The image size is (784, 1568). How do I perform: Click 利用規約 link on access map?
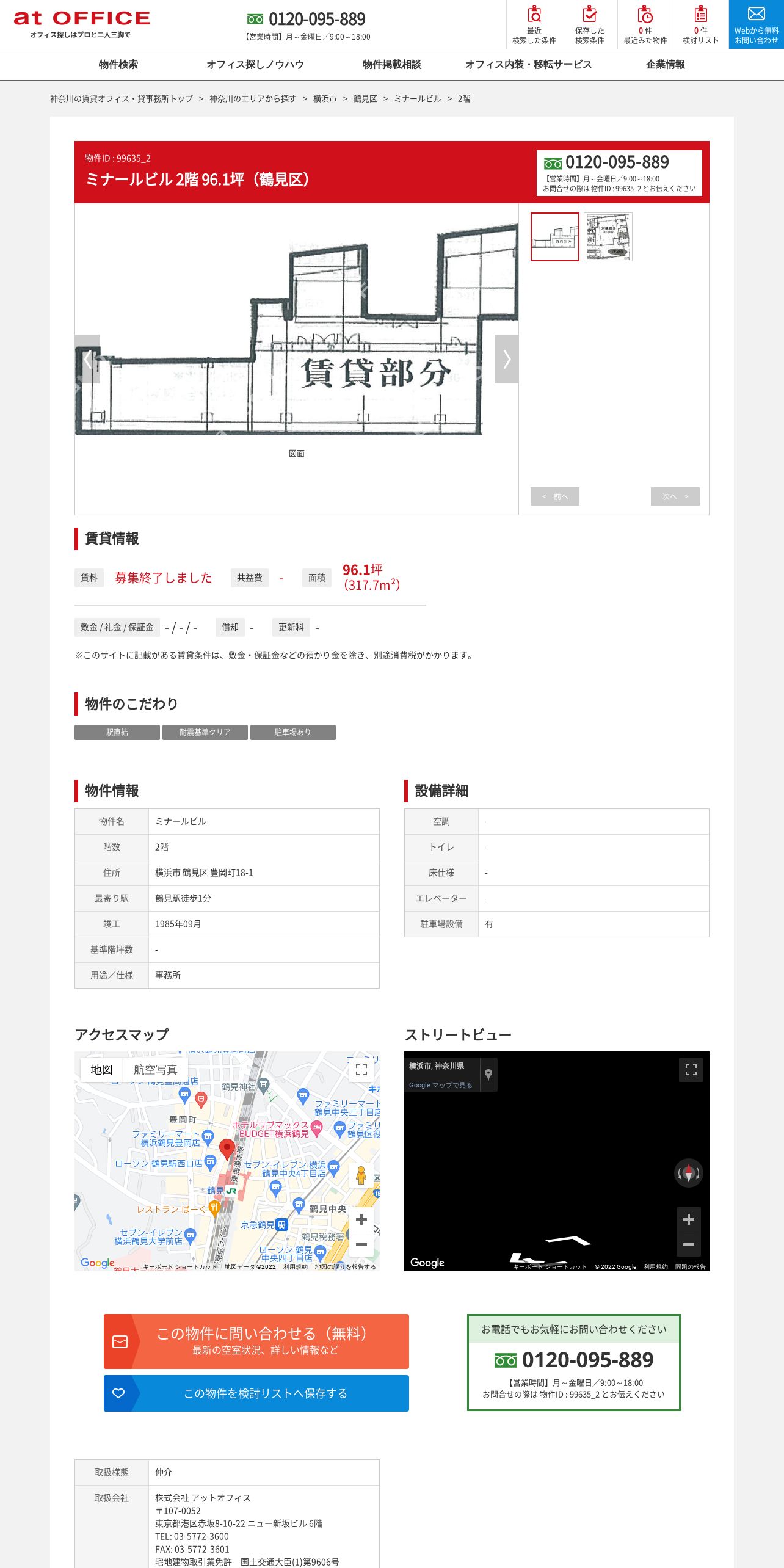pyautogui.click(x=296, y=1267)
